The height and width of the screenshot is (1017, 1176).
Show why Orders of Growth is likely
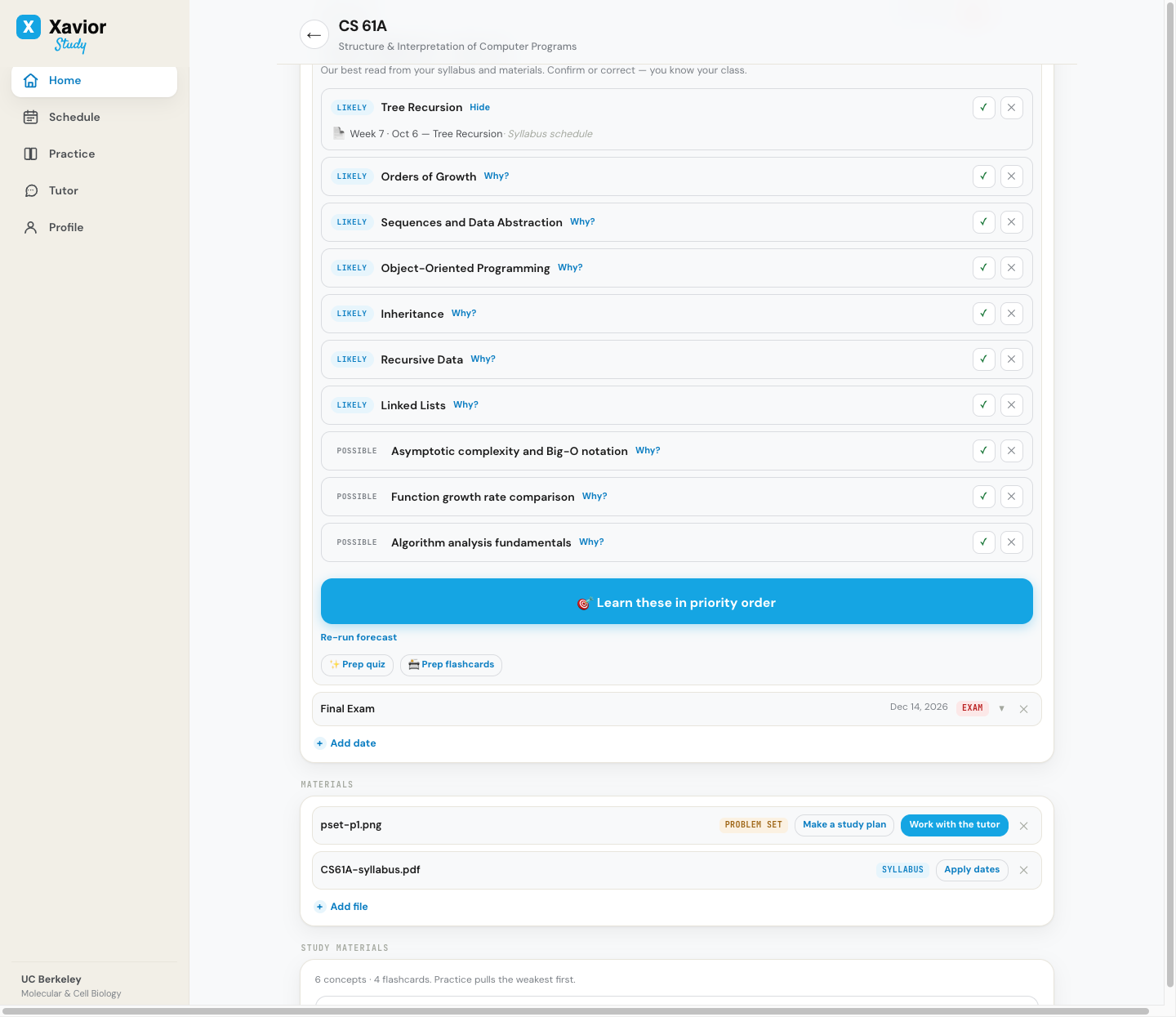[496, 176]
